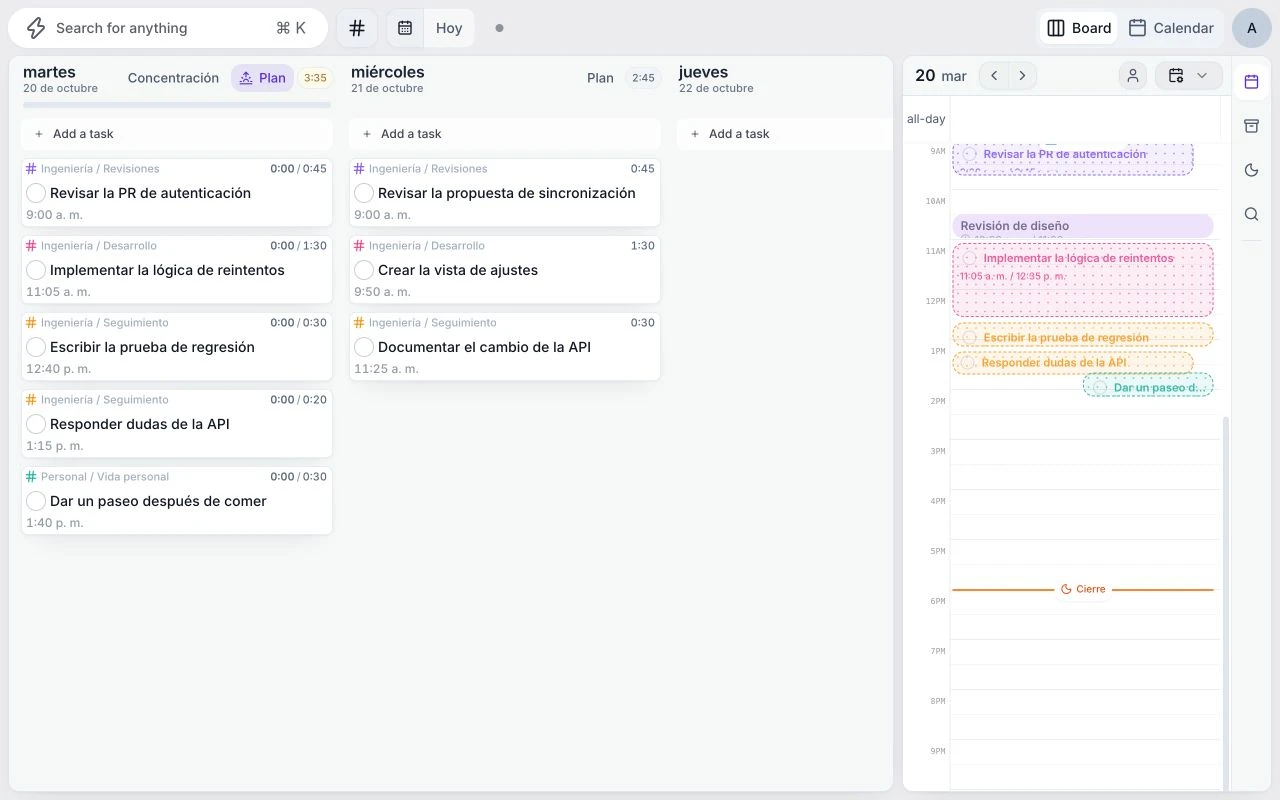Image resolution: width=1280 pixels, height=800 pixels.
Task: Click the person icon in calendar header
Action: [1133, 75]
